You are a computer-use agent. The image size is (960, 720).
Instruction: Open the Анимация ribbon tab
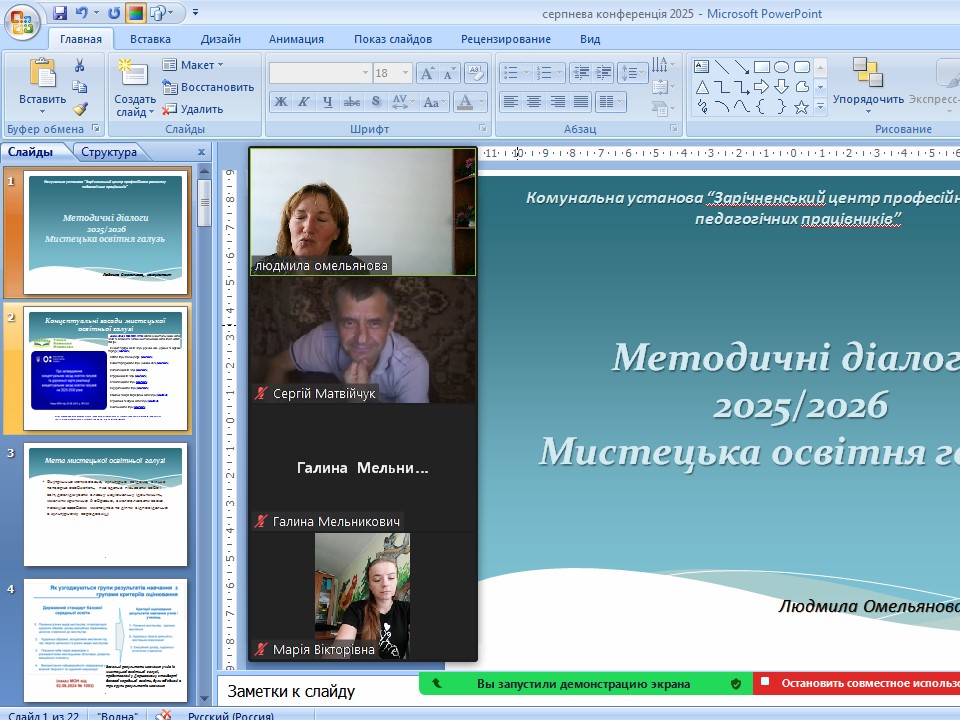(296, 39)
